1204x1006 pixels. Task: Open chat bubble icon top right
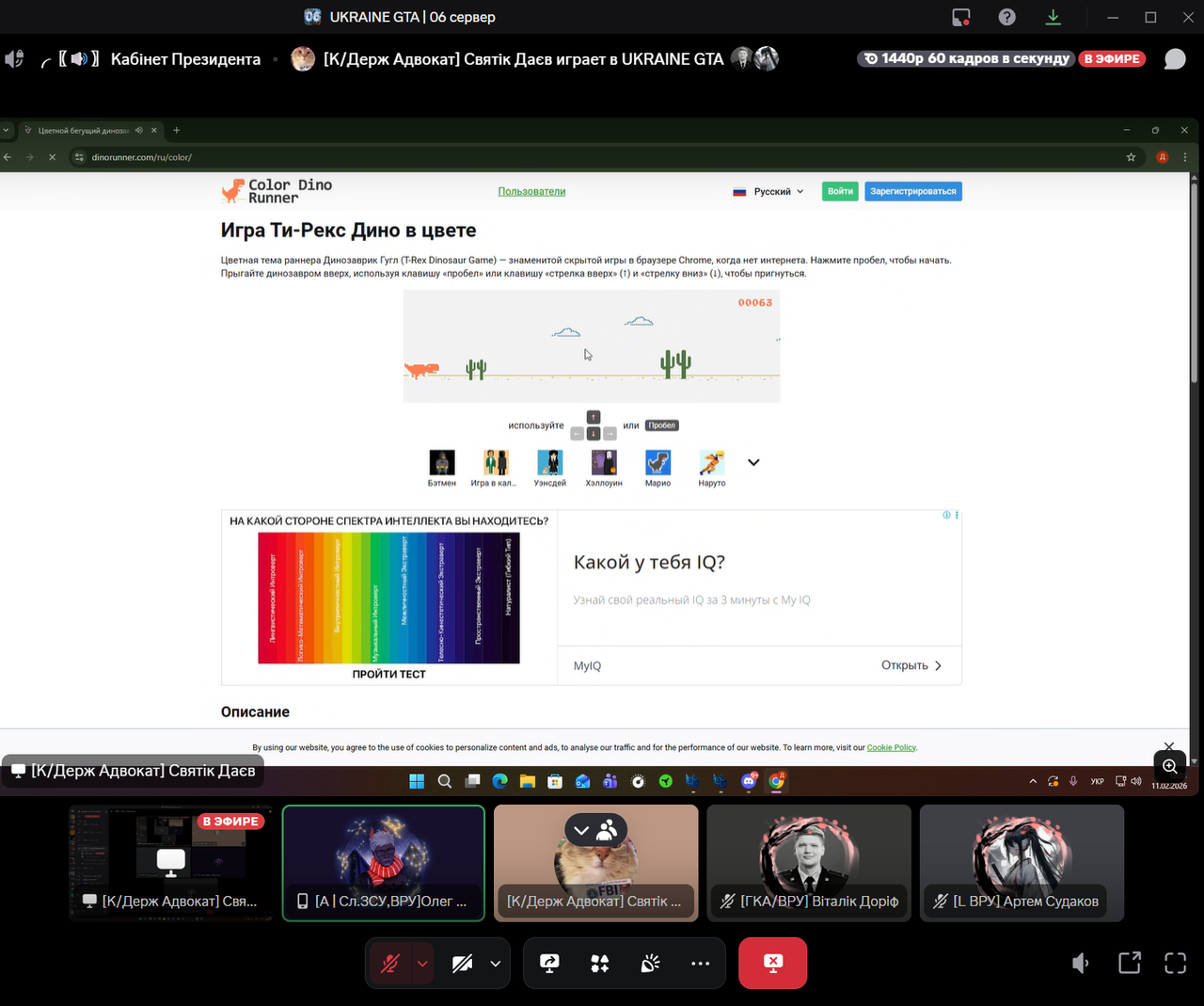1175,58
